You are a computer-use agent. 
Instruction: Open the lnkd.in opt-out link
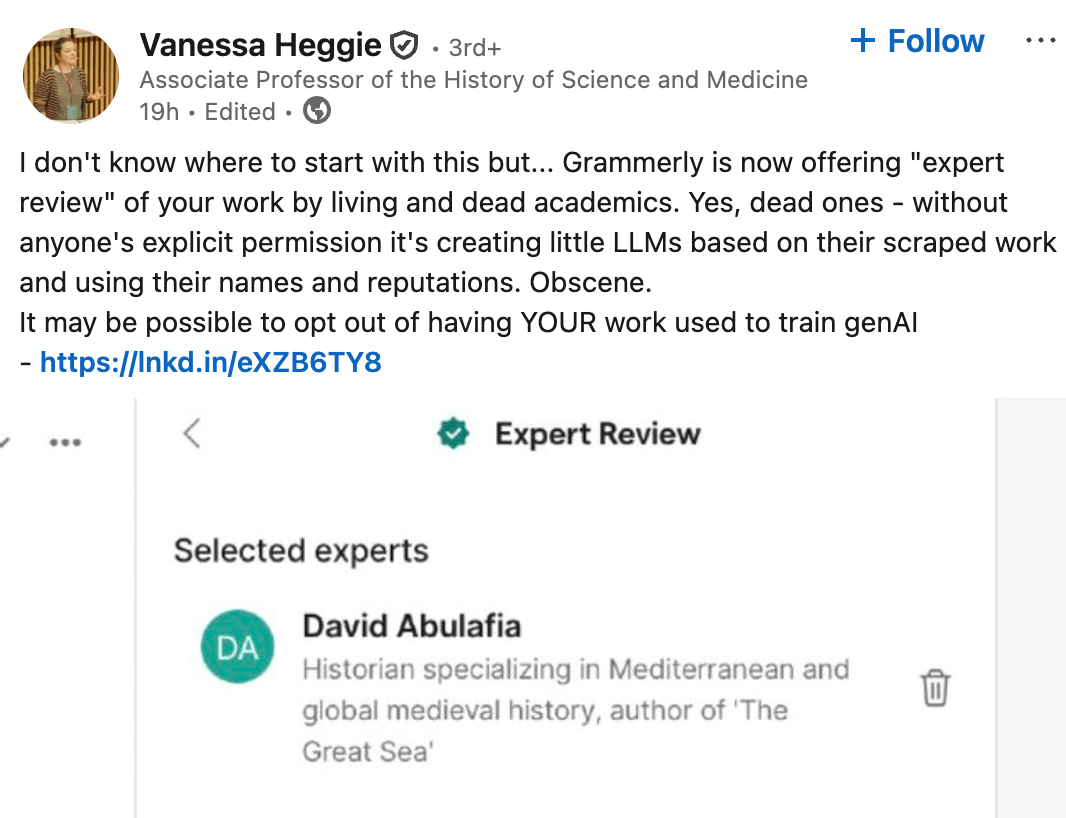click(x=210, y=362)
